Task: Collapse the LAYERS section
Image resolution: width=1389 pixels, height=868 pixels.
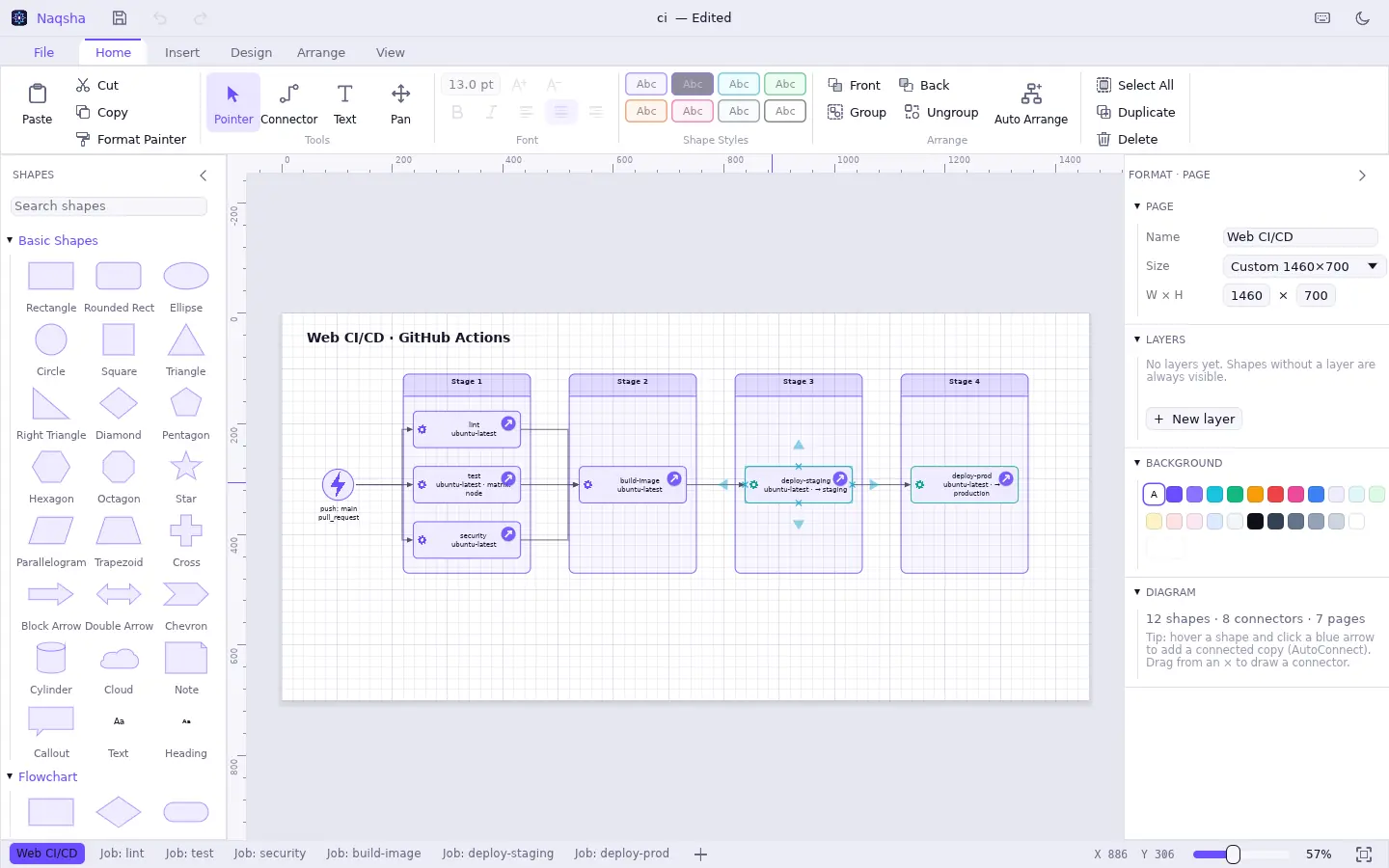Action: pyautogui.click(x=1159, y=339)
